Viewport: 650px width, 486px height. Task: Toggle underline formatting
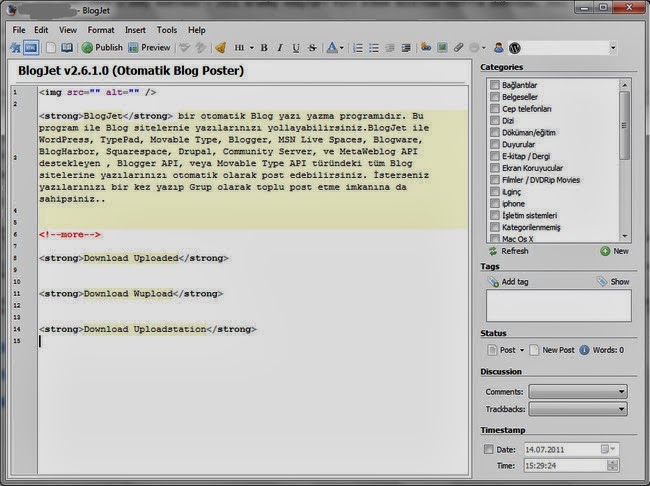tap(296, 48)
